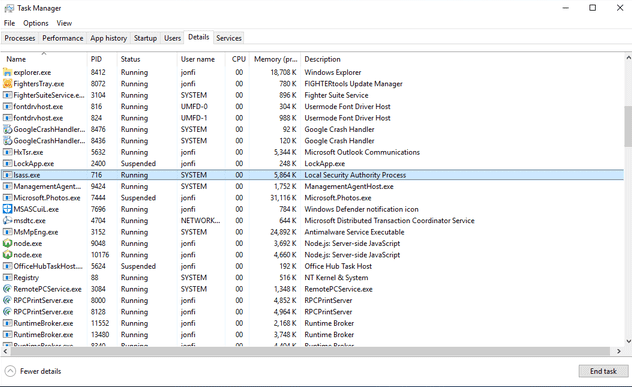Sort by the Name column header
632x387 pixels.
[x=44, y=59]
